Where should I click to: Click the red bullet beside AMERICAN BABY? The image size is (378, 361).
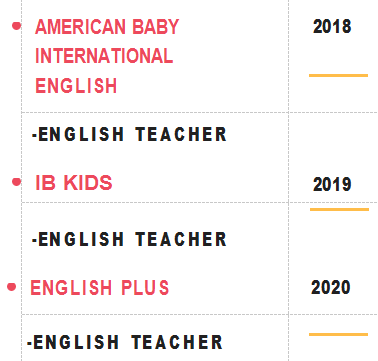pyautogui.click(x=16, y=26)
